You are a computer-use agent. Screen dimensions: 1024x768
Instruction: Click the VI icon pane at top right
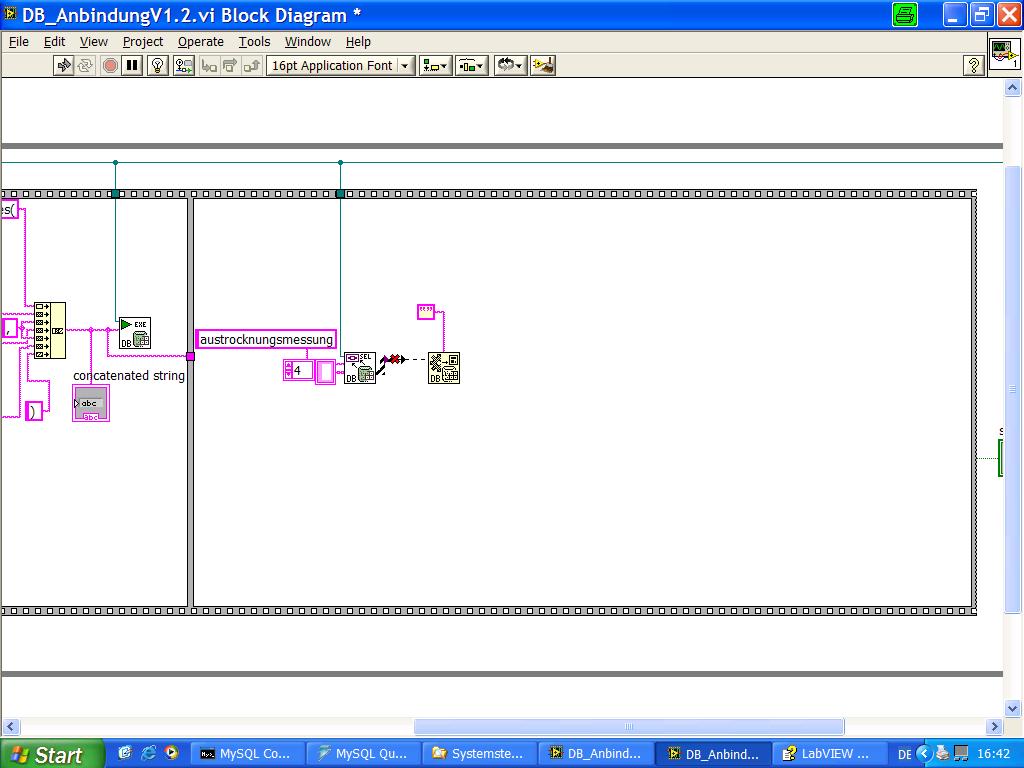[x=1004, y=54]
